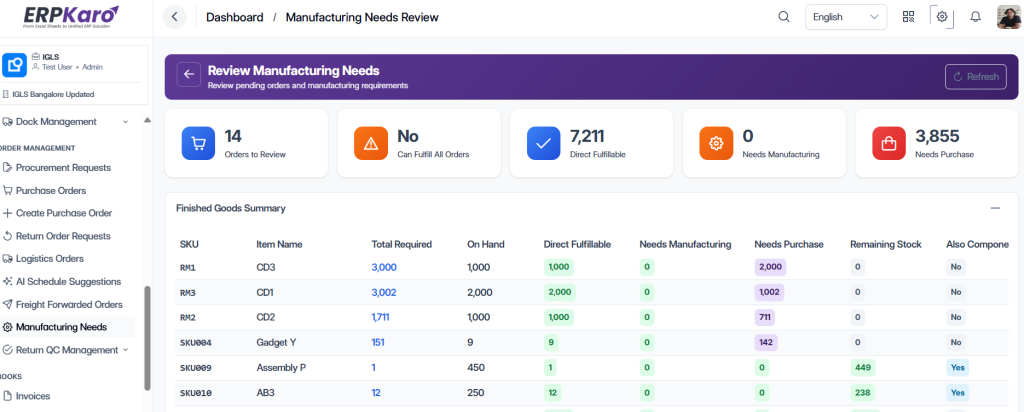Screen dimensions: 1024x412
Task: Click Total Required 3,000 for RM1
Action: click(384, 267)
